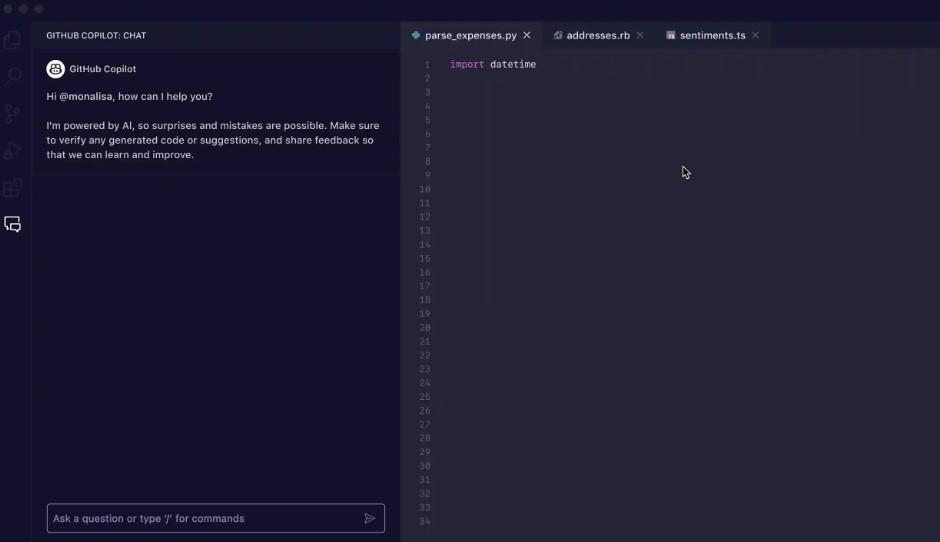Open the Explorer files icon in sidebar
This screenshot has width=940, height=542.
tap(13, 40)
